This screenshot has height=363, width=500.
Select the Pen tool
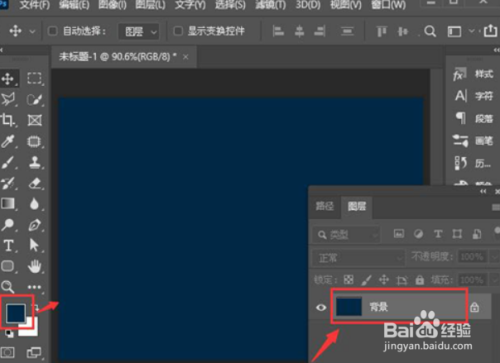(x=34, y=225)
